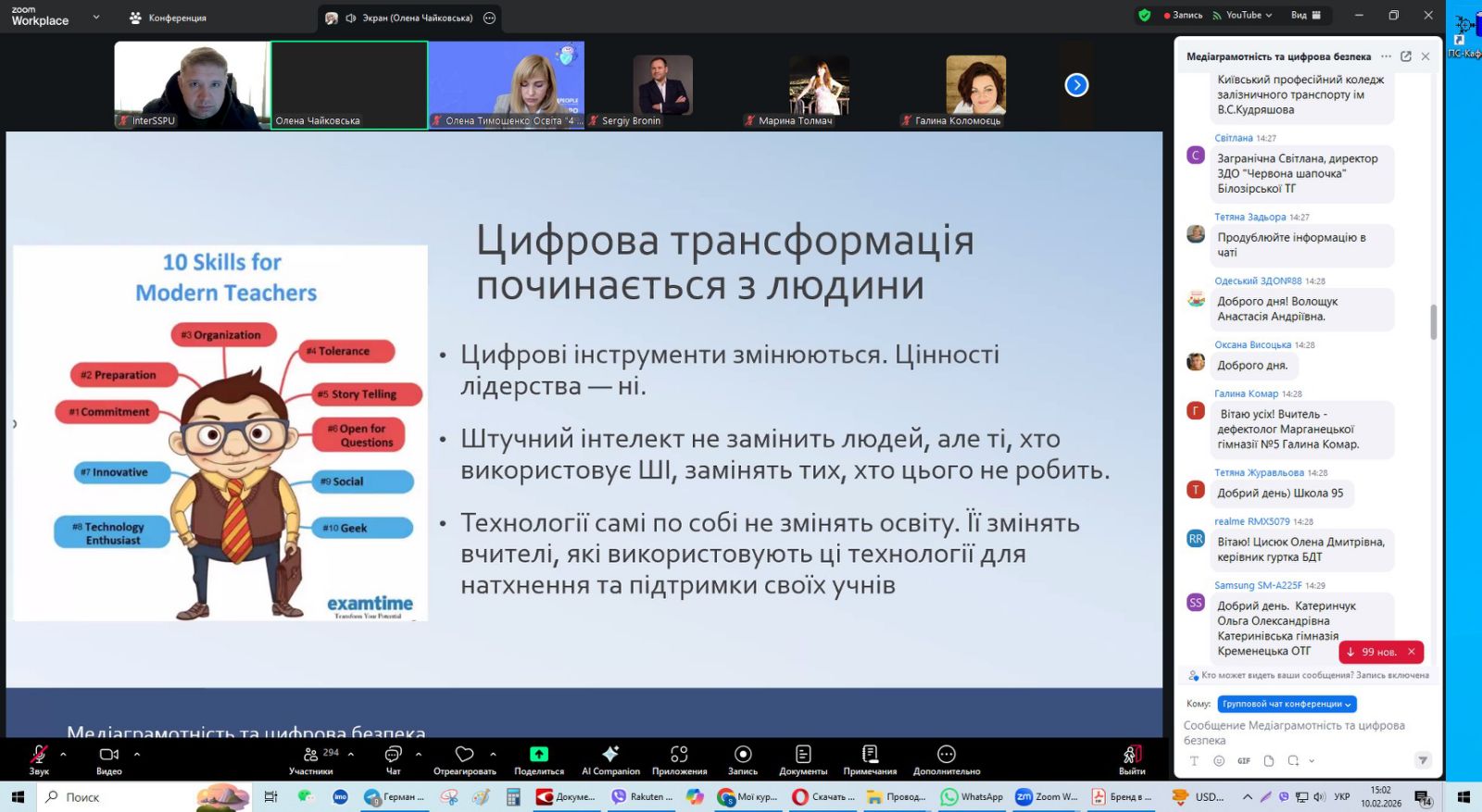Click the chat message input field
This screenshot has width=1482, height=812.
[x=1297, y=732]
